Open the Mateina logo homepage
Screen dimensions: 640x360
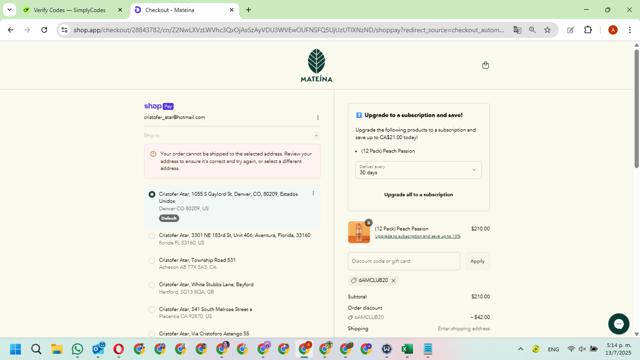coord(316,65)
